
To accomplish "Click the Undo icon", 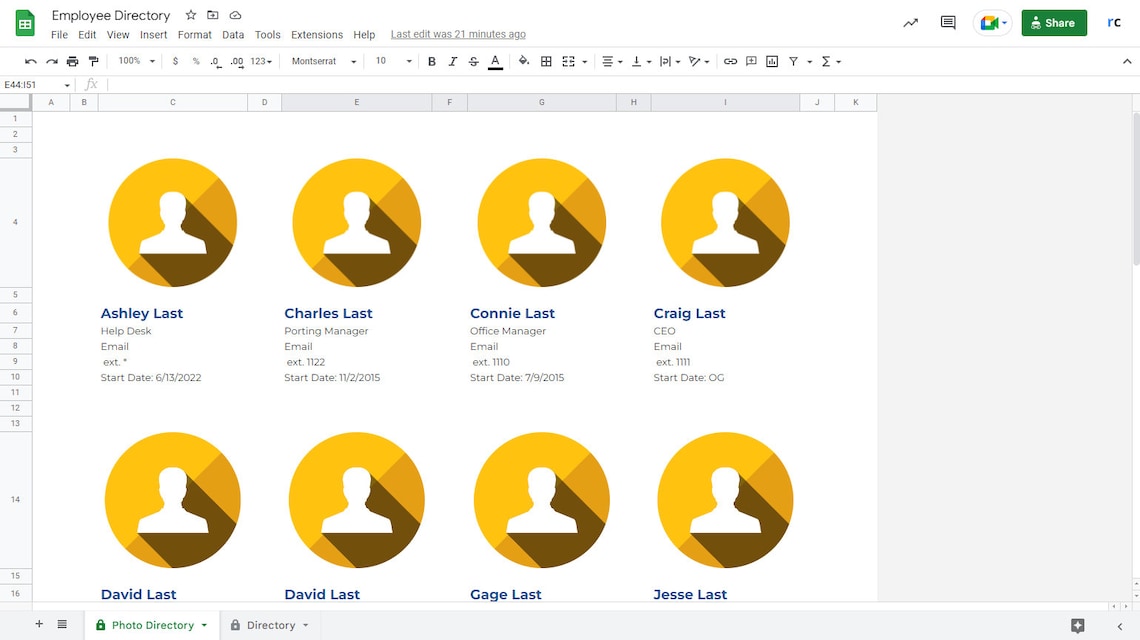I will [31, 62].
